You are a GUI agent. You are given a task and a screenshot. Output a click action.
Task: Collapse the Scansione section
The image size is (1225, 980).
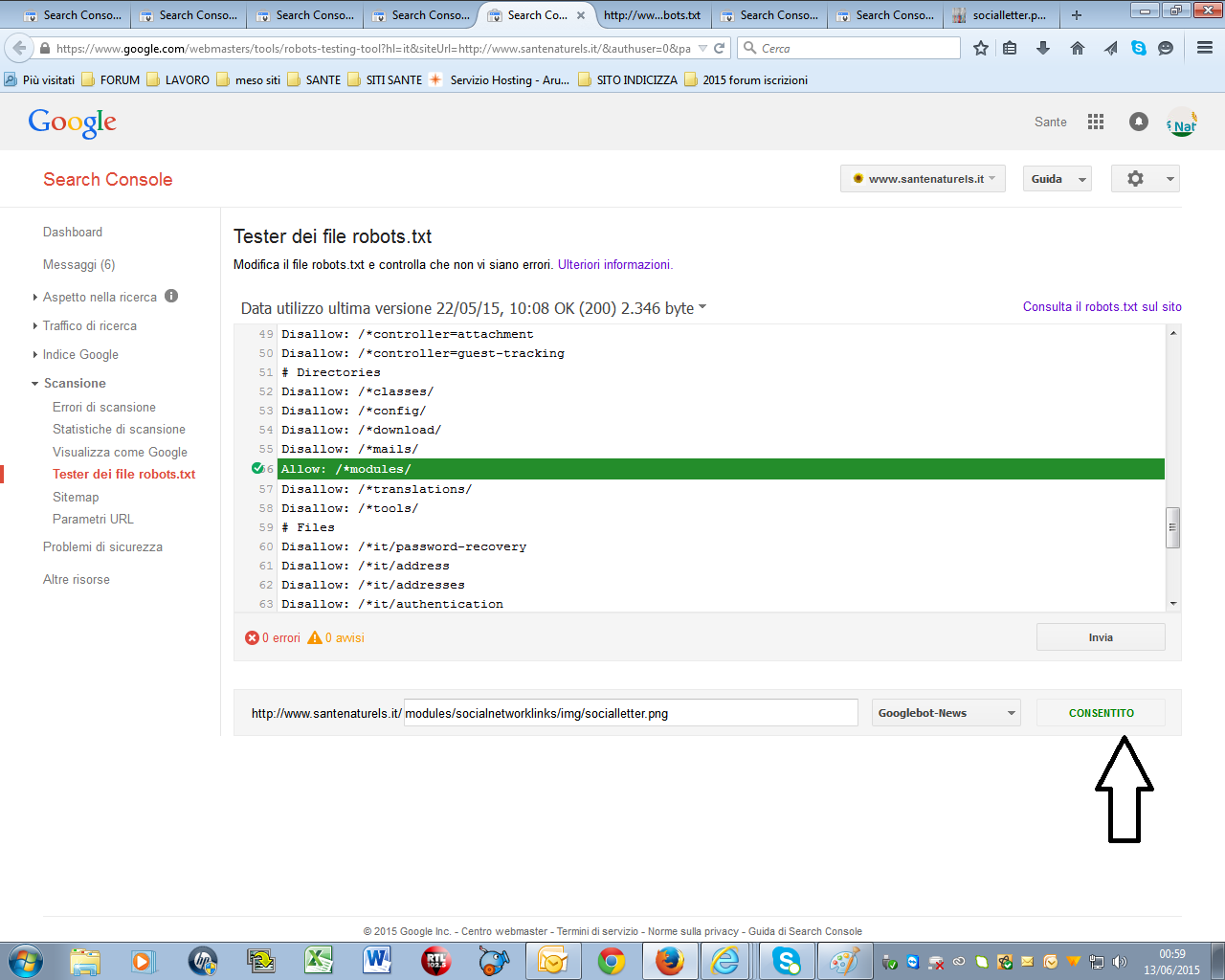[x=35, y=384]
